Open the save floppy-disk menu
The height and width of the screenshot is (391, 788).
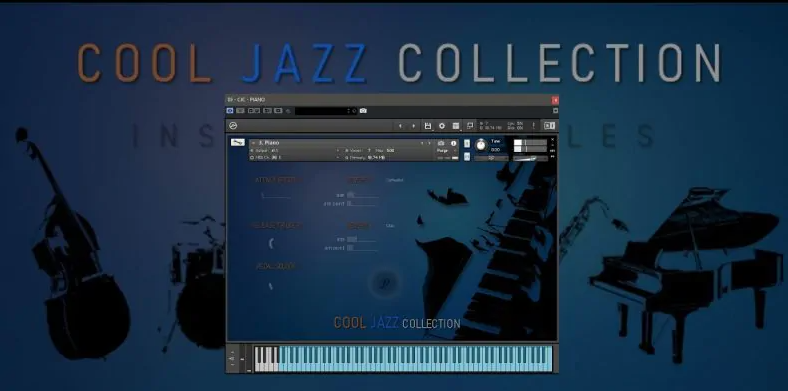(428, 126)
